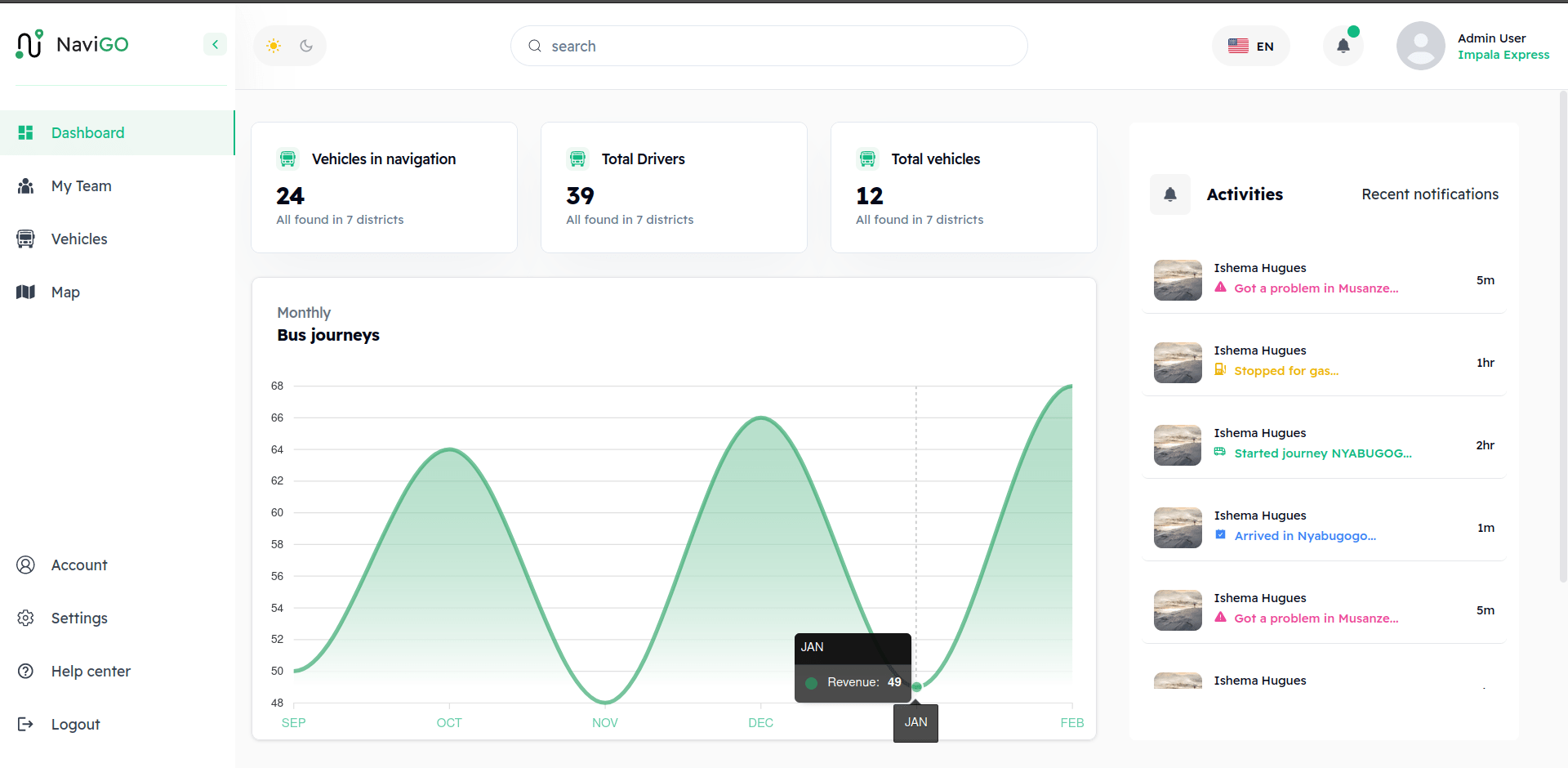This screenshot has height=768, width=1568.
Task: Collapse the sidebar with chevron button
Action: 215,44
